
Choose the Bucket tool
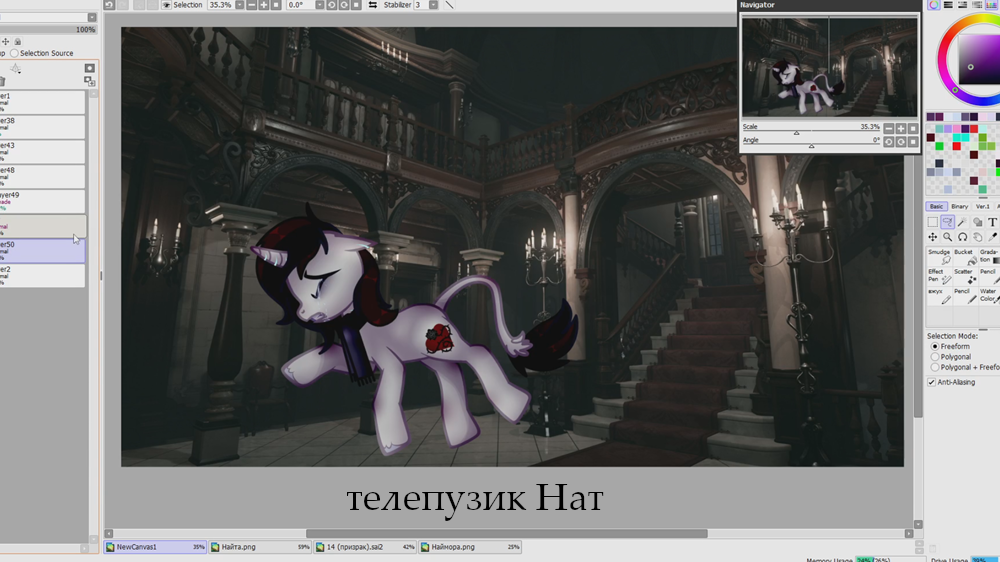click(965, 256)
